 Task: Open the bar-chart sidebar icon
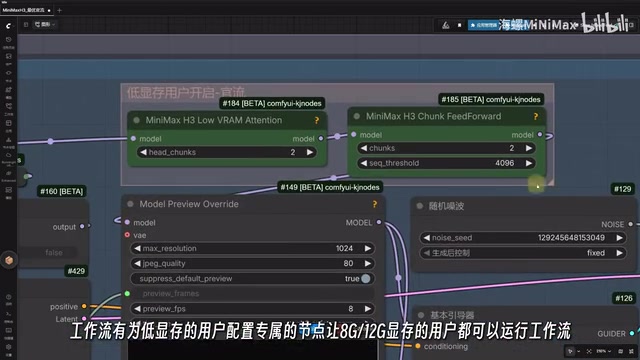pos(9,140)
